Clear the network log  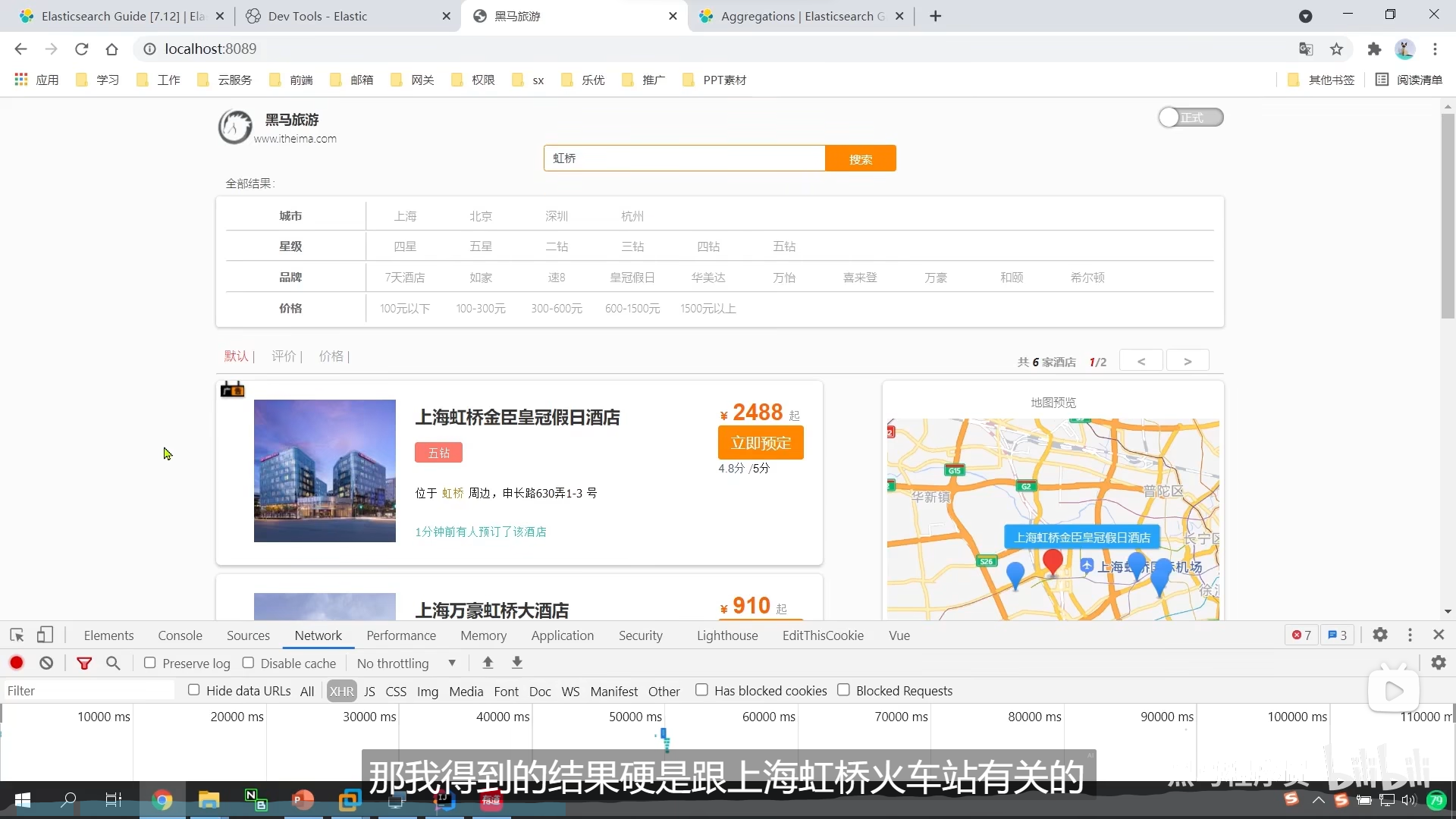[46, 663]
